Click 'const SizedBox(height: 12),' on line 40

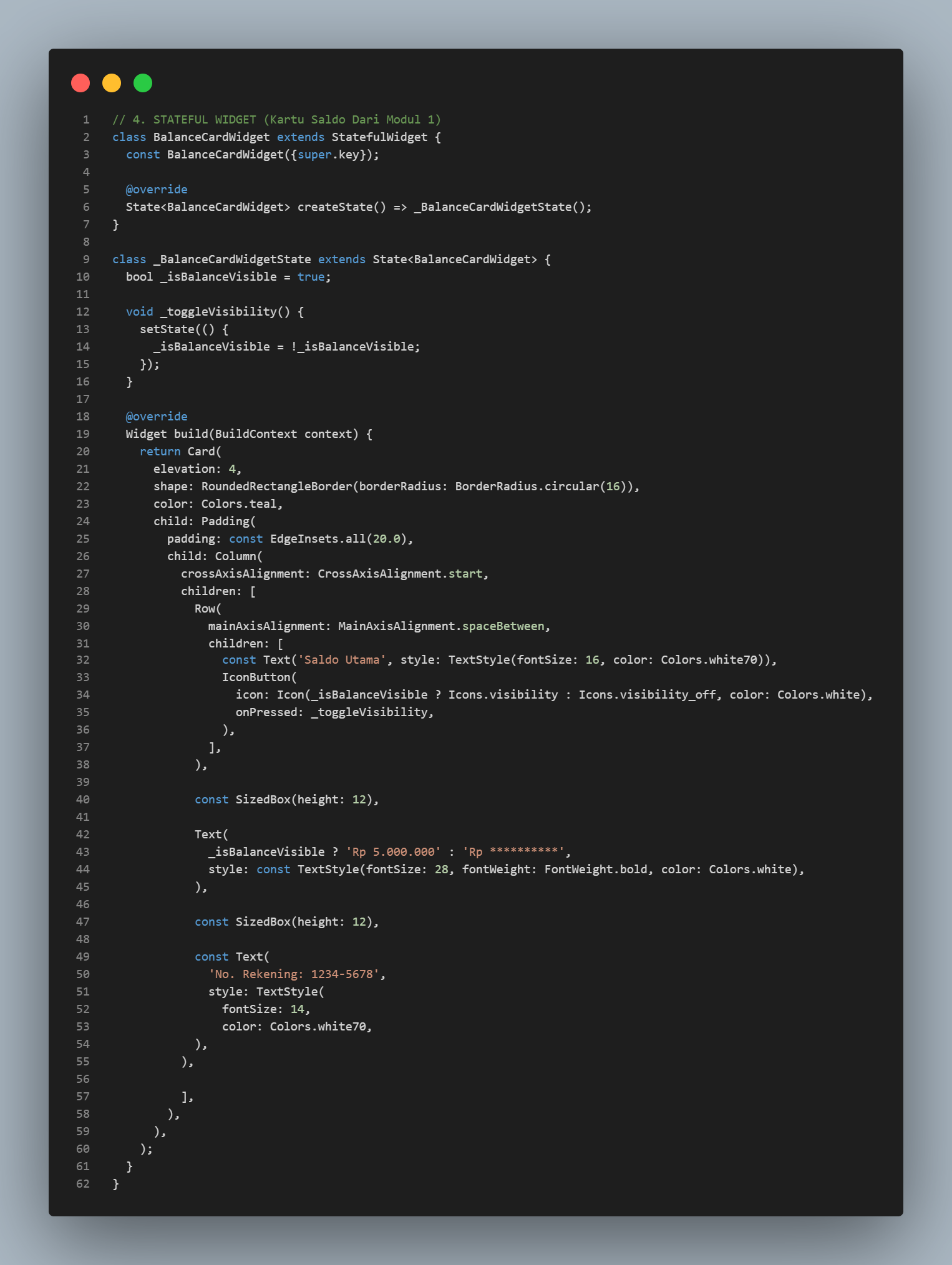[287, 799]
